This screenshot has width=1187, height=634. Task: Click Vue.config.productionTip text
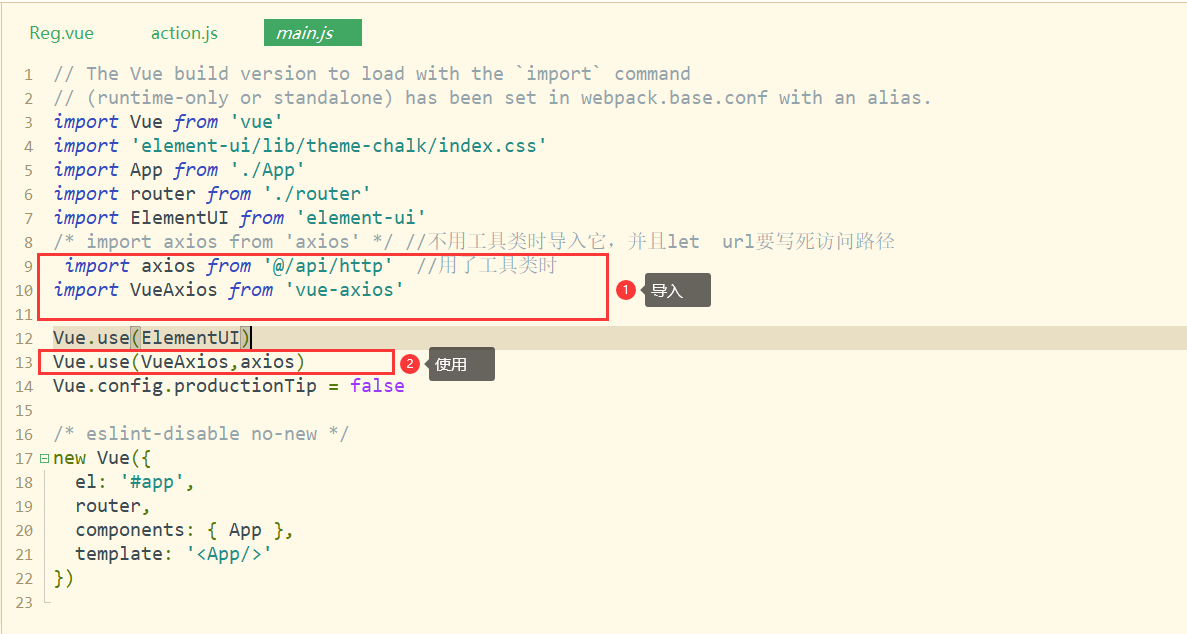[x=185, y=386]
